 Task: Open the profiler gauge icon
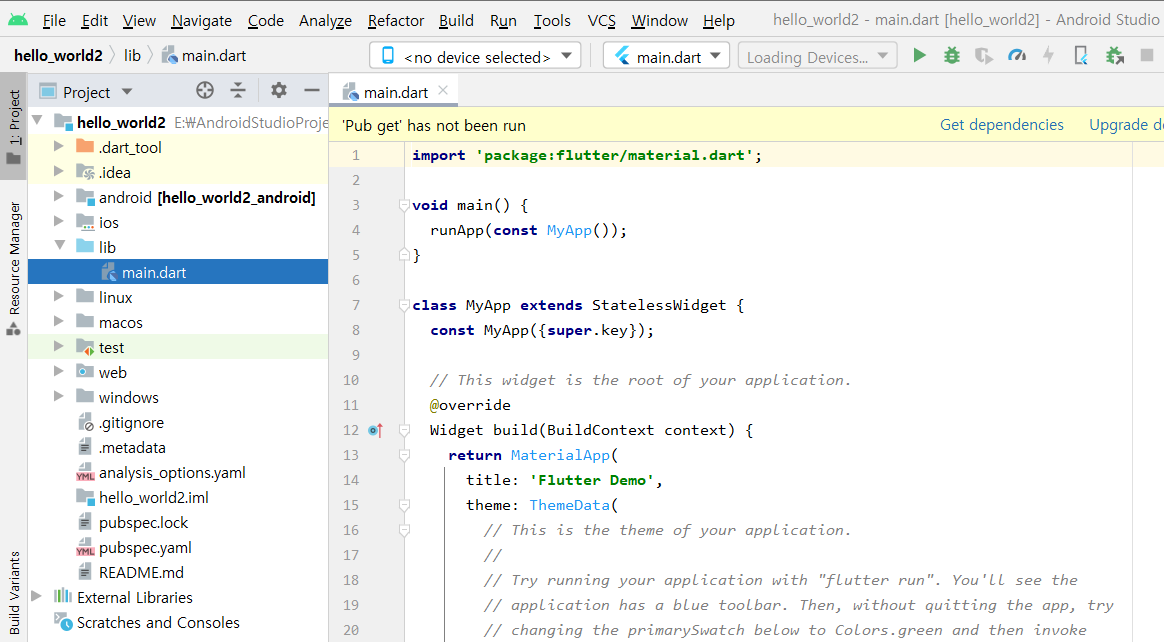click(1016, 56)
